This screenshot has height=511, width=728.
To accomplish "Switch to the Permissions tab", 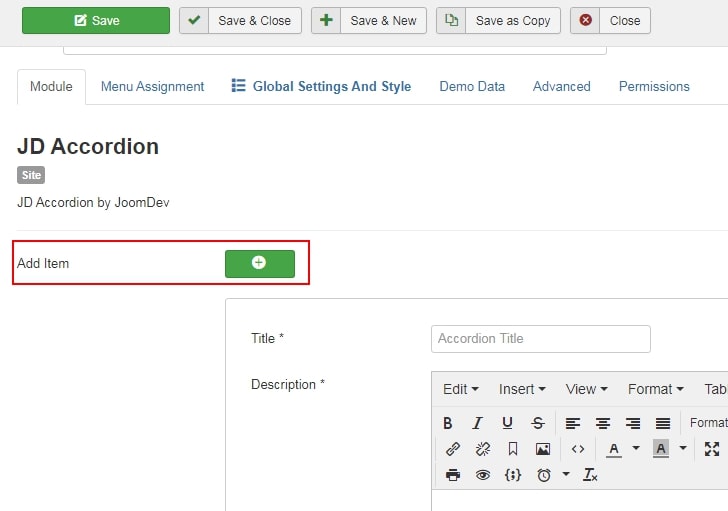I will click(654, 86).
